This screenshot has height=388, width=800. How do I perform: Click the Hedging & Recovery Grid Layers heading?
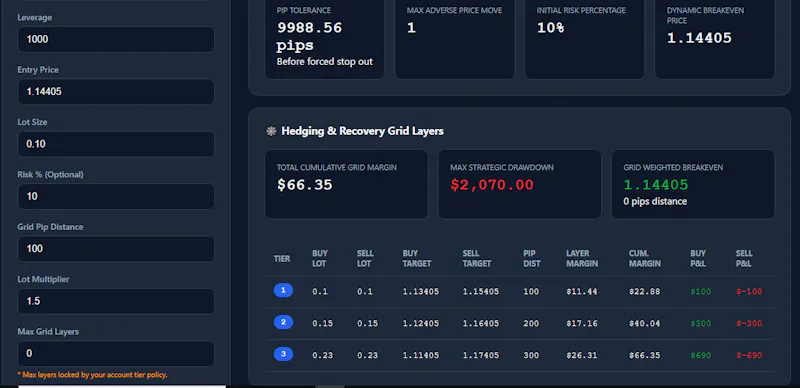tap(362, 131)
